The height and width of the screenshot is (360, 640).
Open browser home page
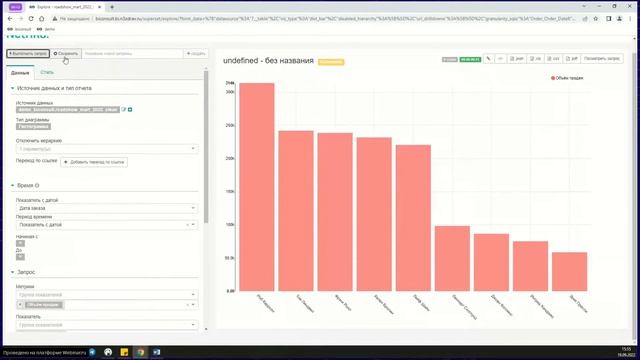click(x=42, y=19)
